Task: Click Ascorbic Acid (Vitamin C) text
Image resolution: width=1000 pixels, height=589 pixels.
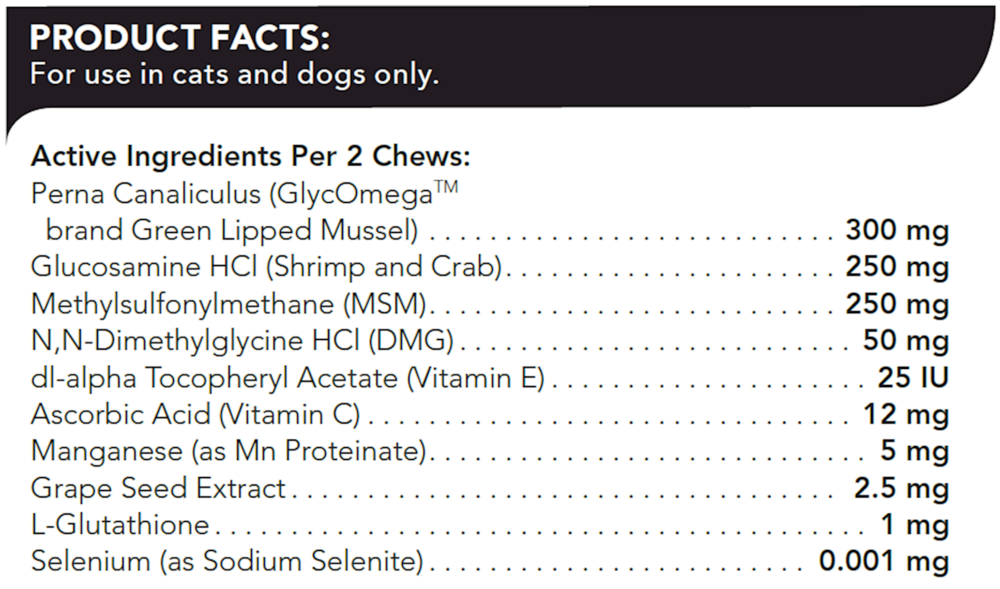Action: pyautogui.click(x=195, y=414)
